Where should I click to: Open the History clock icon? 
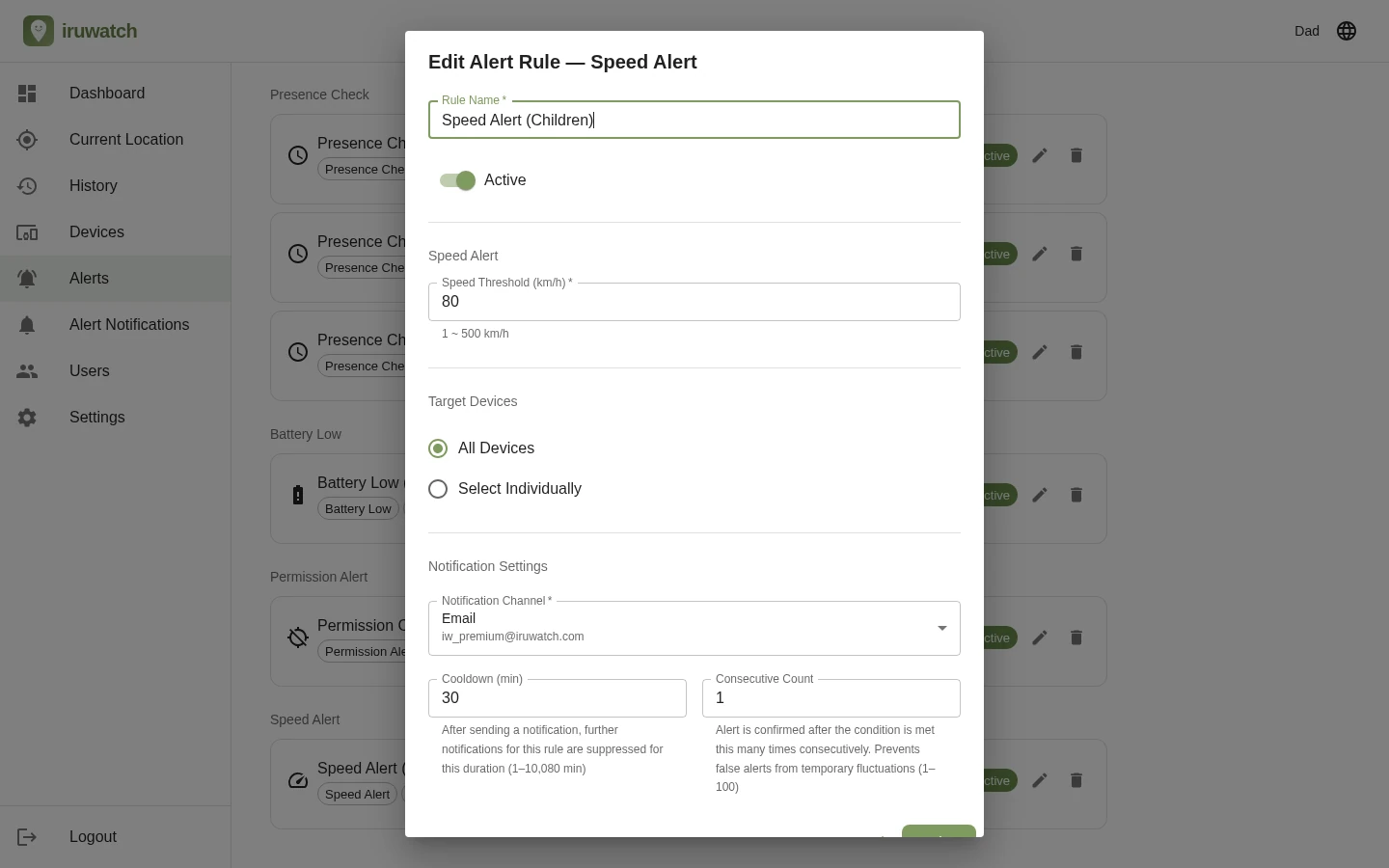[x=27, y=186]
